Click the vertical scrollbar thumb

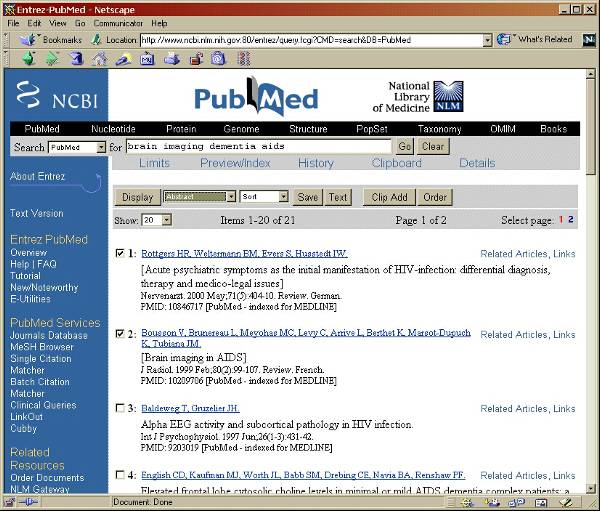[x=590, y=127]
